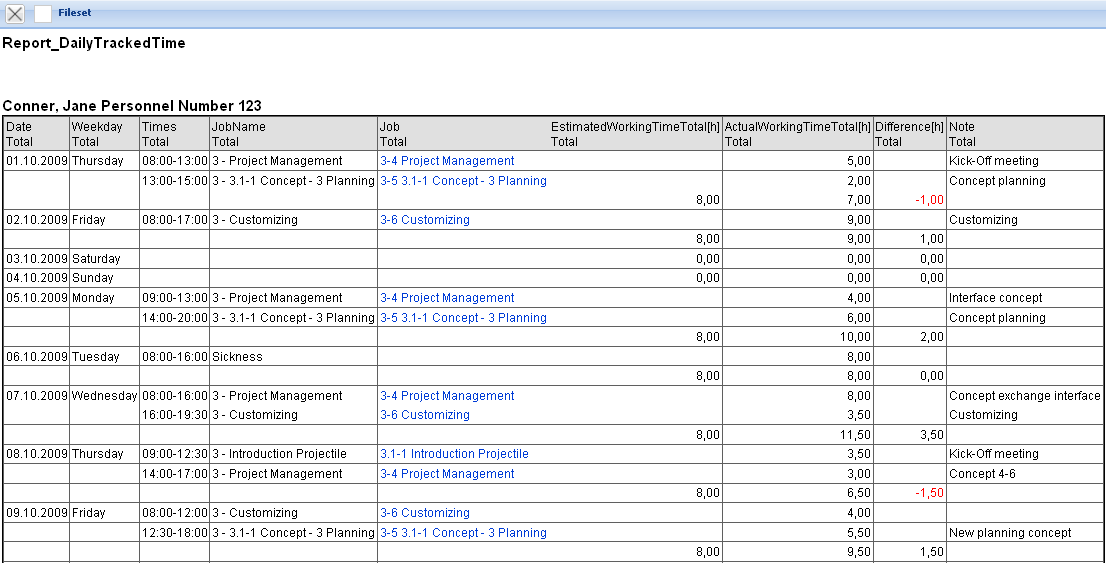Screen dimensions: 1106x563
Task: Close the report with the X icon
Action: [16, 14]
